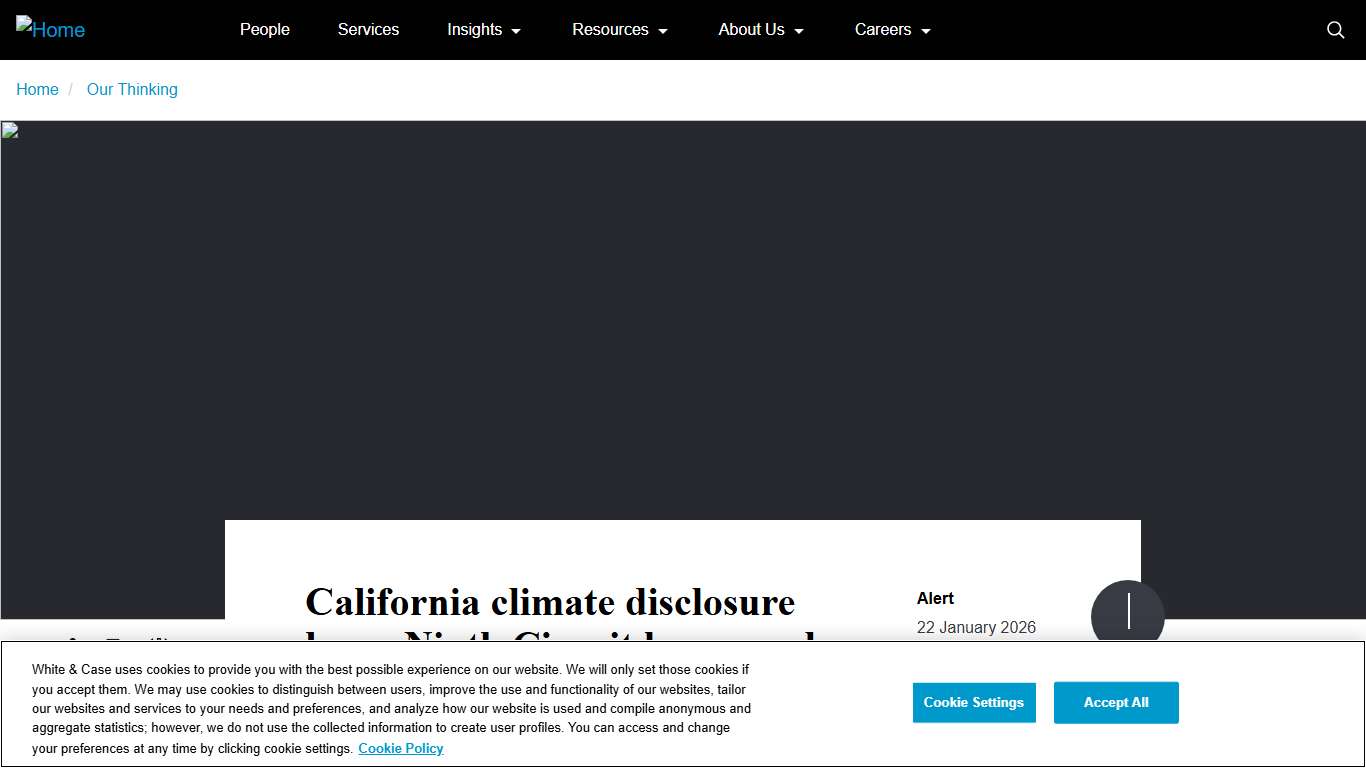The height and width of the screenshot is (768, 1366).
Task: Select the Insights menu item
Action: (475, 30)
